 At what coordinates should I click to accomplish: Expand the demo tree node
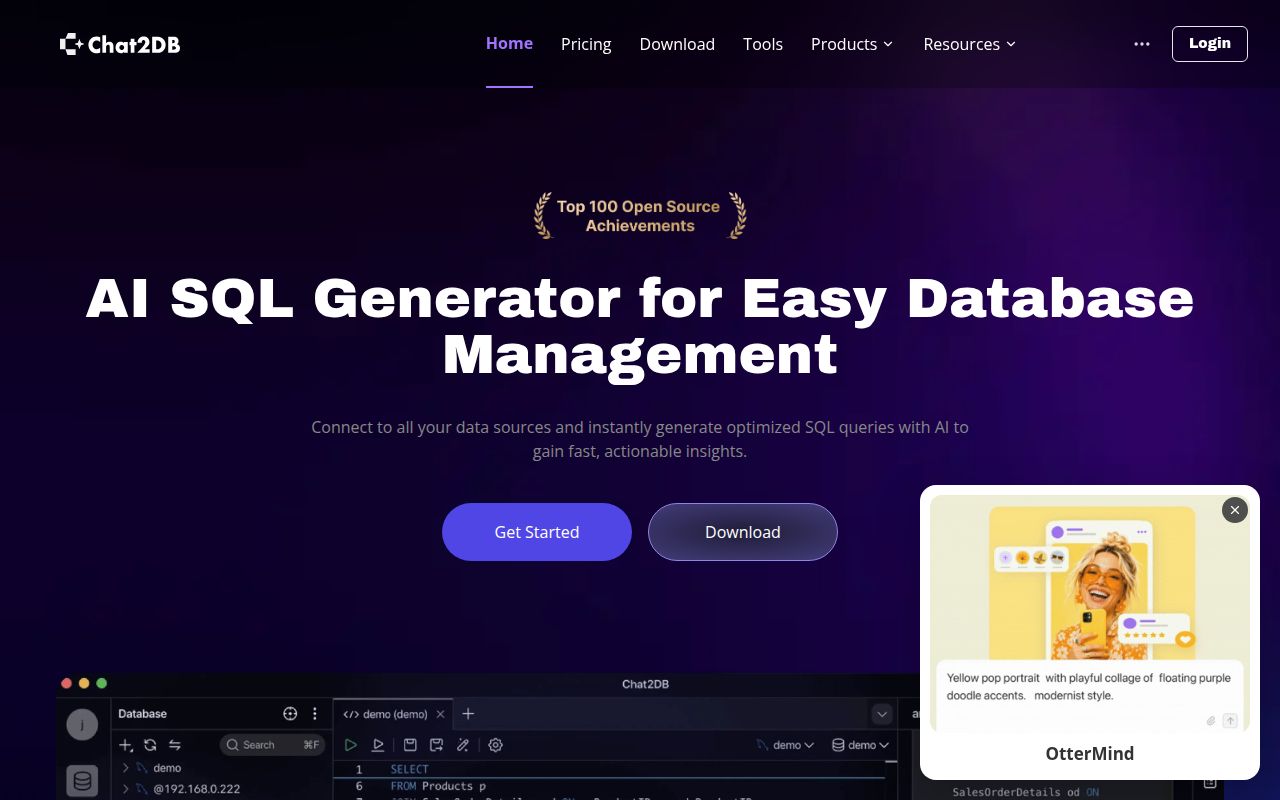tap(126, 768)
